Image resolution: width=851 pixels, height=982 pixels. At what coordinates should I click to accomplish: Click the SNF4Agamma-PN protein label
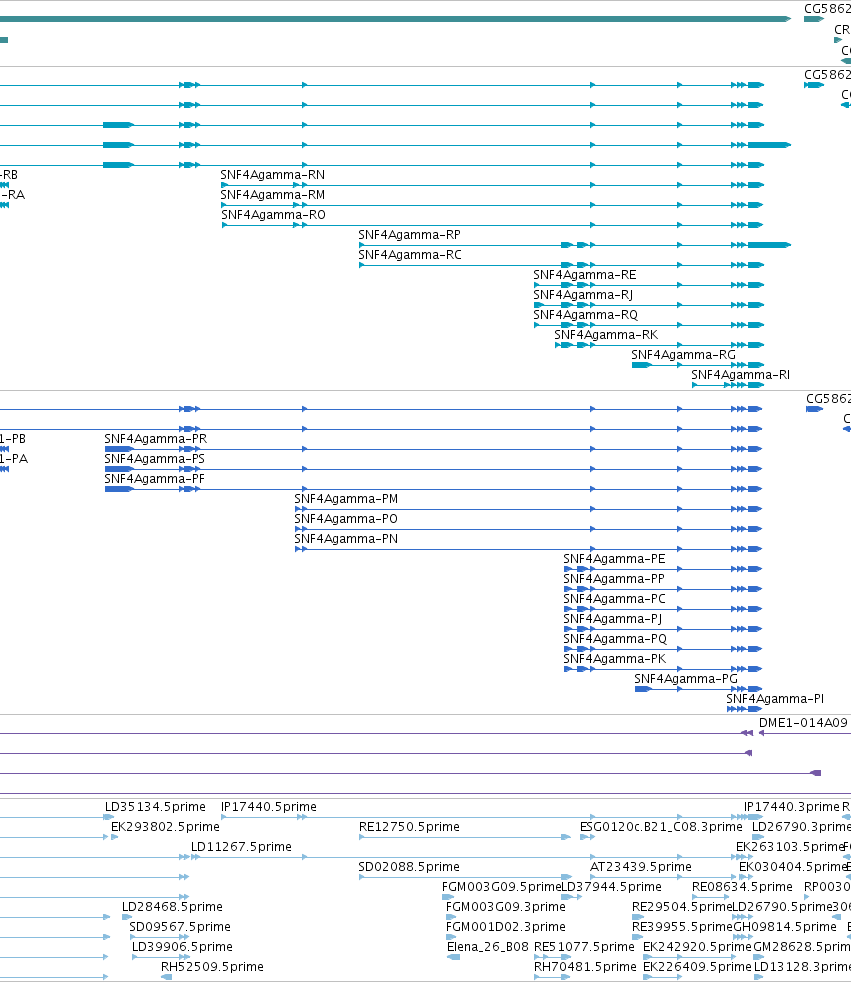346,539
